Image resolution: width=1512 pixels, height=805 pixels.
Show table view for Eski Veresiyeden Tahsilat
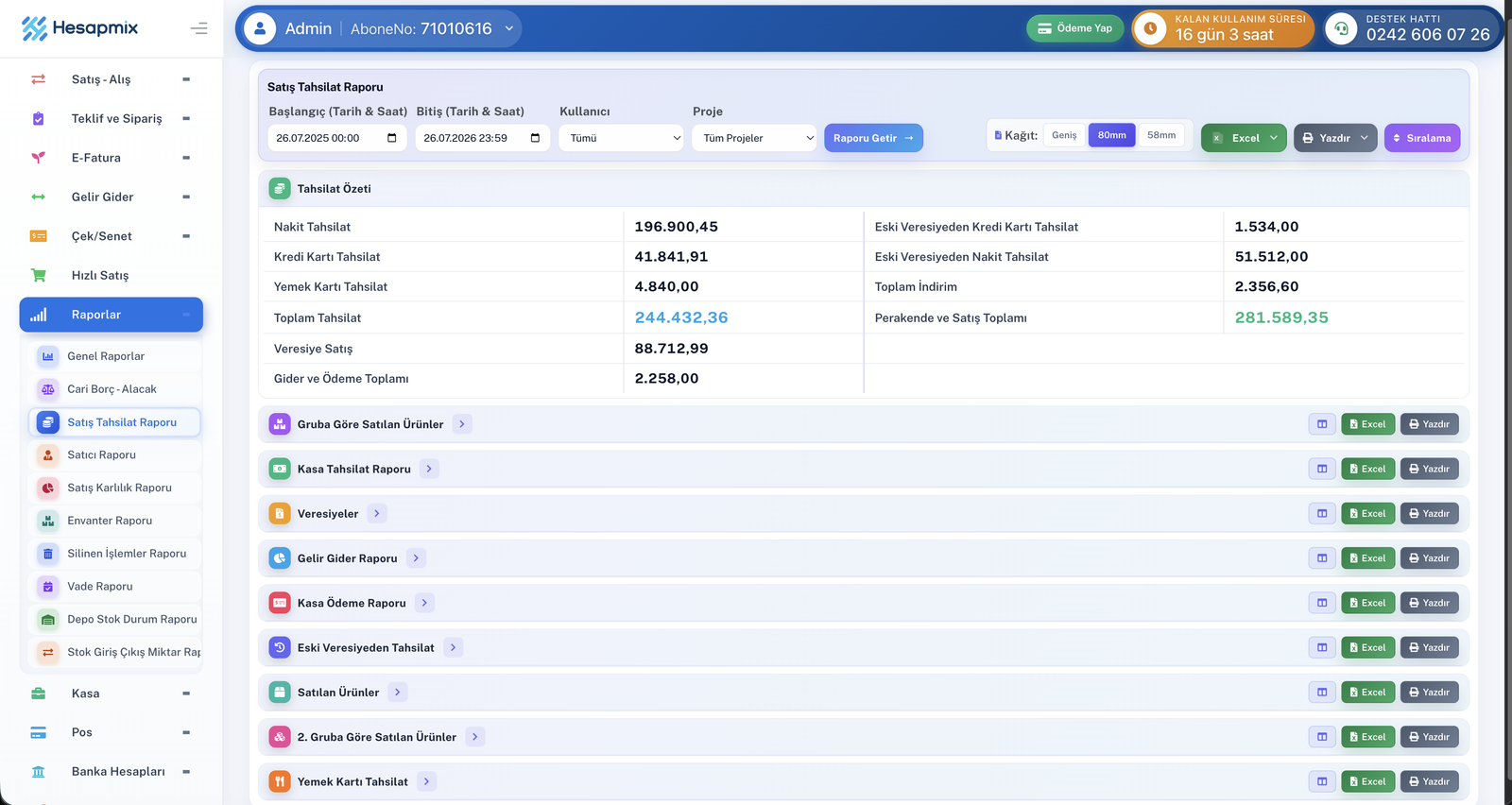(1322, 647)
